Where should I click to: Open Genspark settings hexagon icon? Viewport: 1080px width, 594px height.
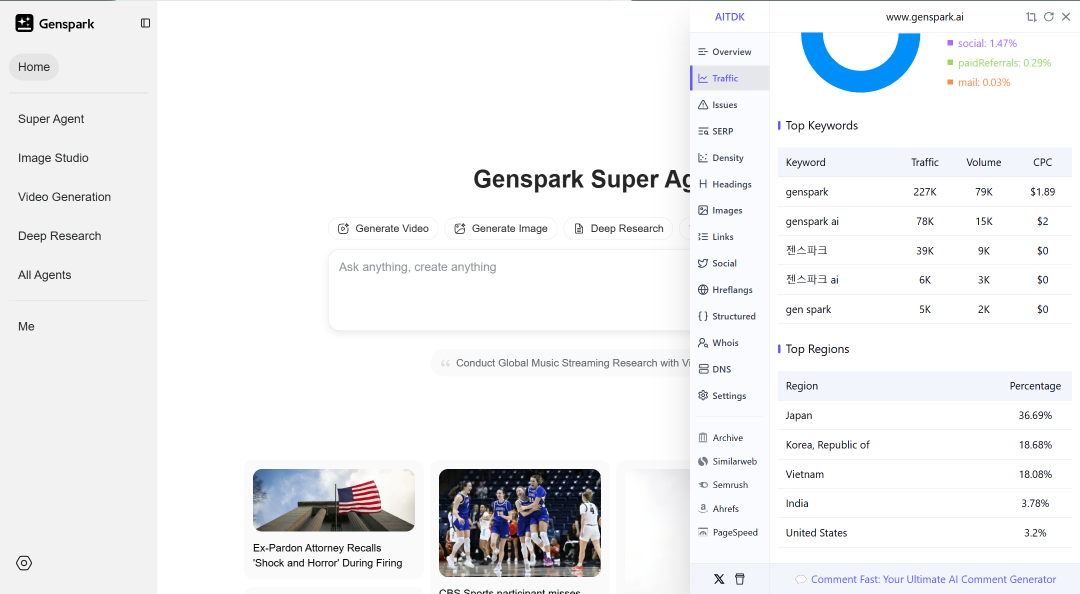24,563
